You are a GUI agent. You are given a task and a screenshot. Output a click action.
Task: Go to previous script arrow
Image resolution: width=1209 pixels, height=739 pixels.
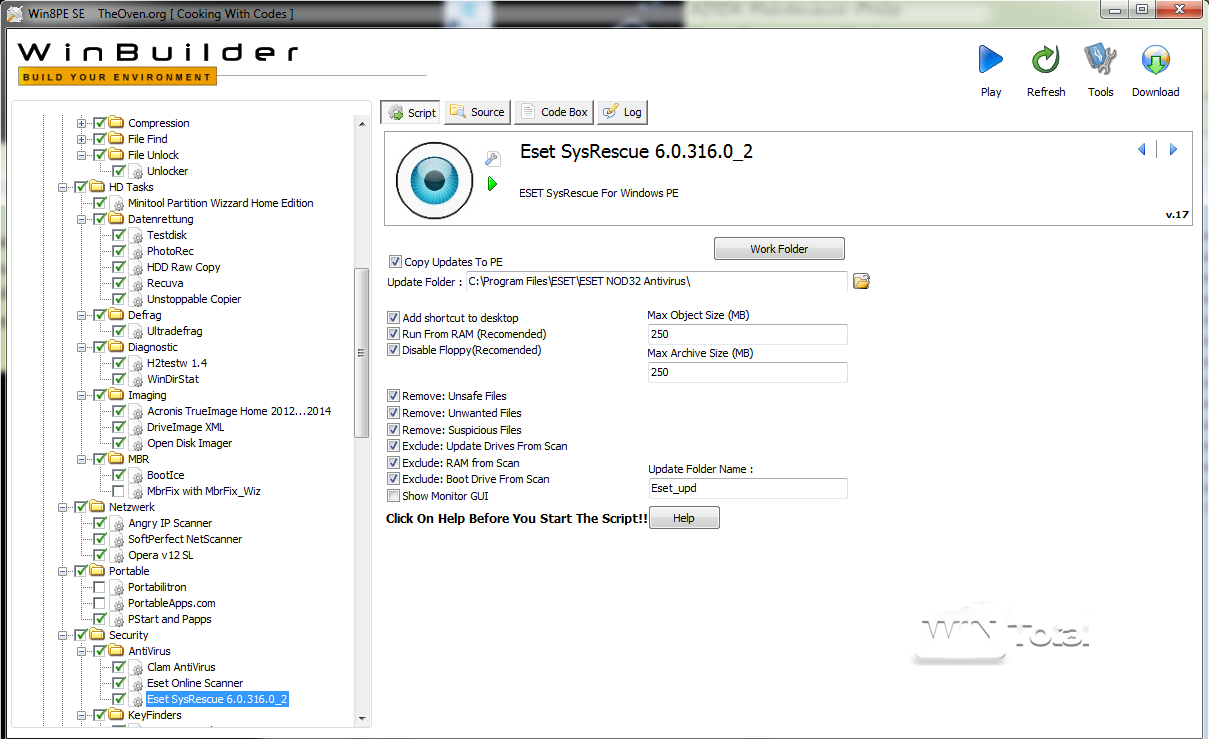[x=1142, y=150]
